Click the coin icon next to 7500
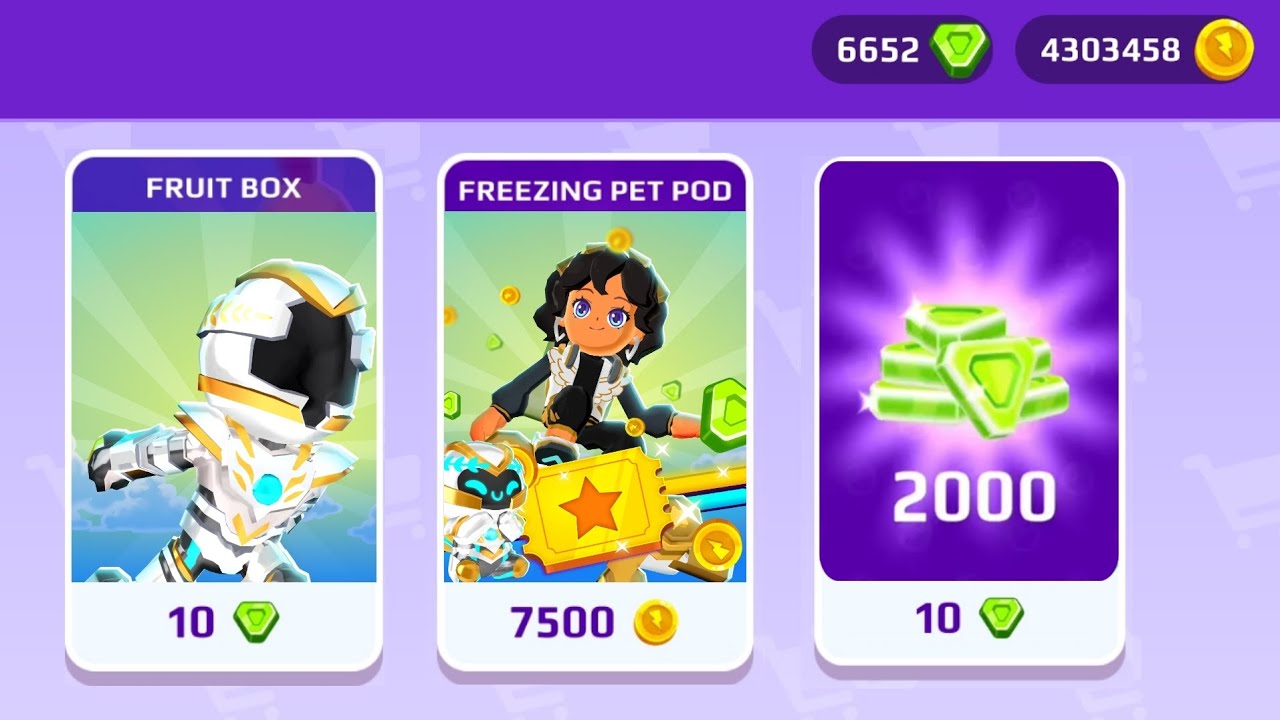Viewport: 1280px width, 720px height. pyautogui.click(x=656, y=622)
